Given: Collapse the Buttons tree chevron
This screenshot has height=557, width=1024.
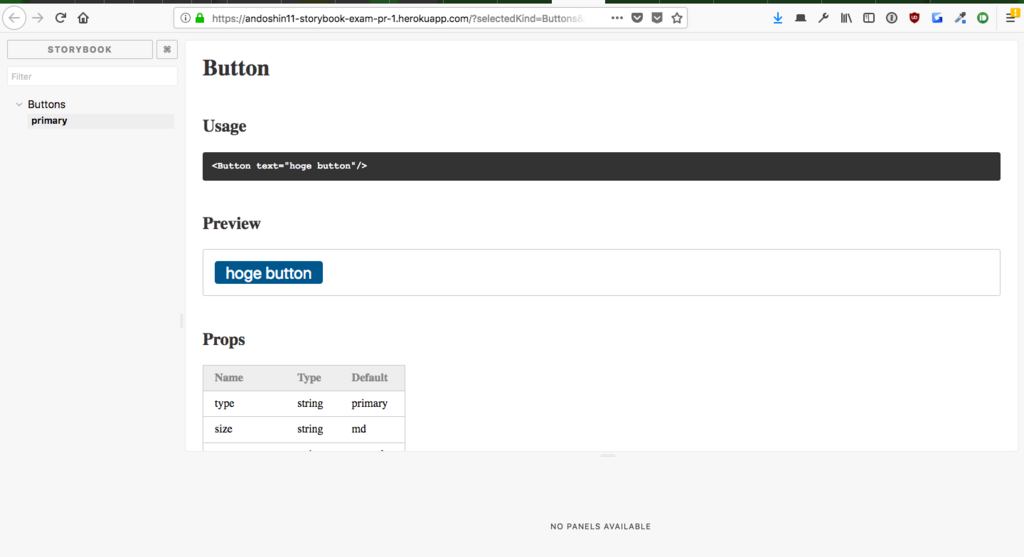Looking at the screenshot, I should point(19,104).
